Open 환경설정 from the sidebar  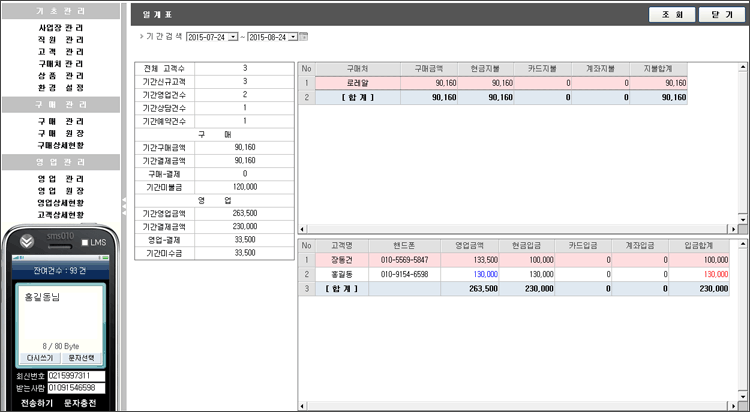60,87
